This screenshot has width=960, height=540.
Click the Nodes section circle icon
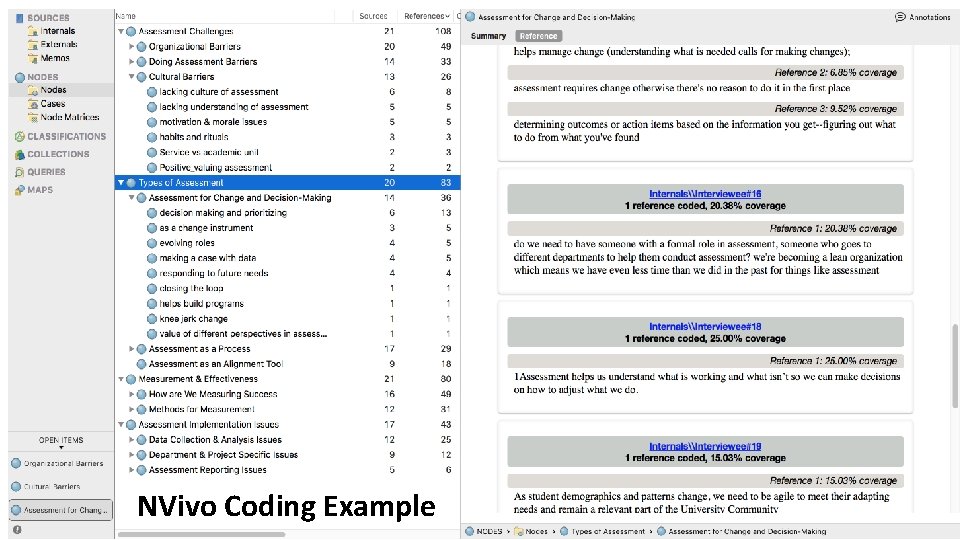tap(20, 77)
